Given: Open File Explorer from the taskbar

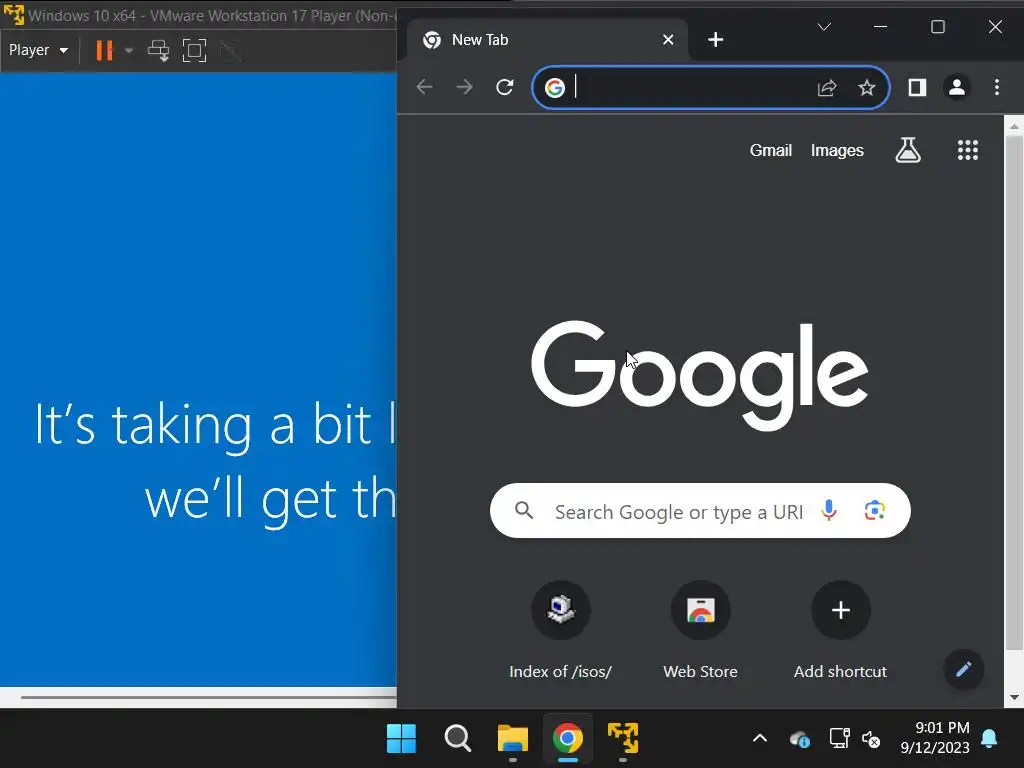Looking at the screenshot, I should click(x=513, y=739).
